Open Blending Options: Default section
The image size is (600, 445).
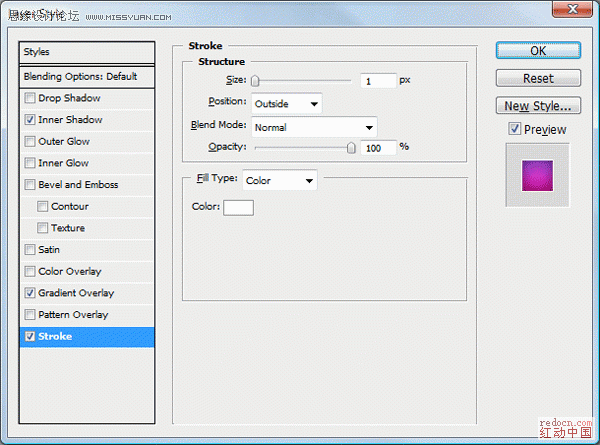(87, 77)
